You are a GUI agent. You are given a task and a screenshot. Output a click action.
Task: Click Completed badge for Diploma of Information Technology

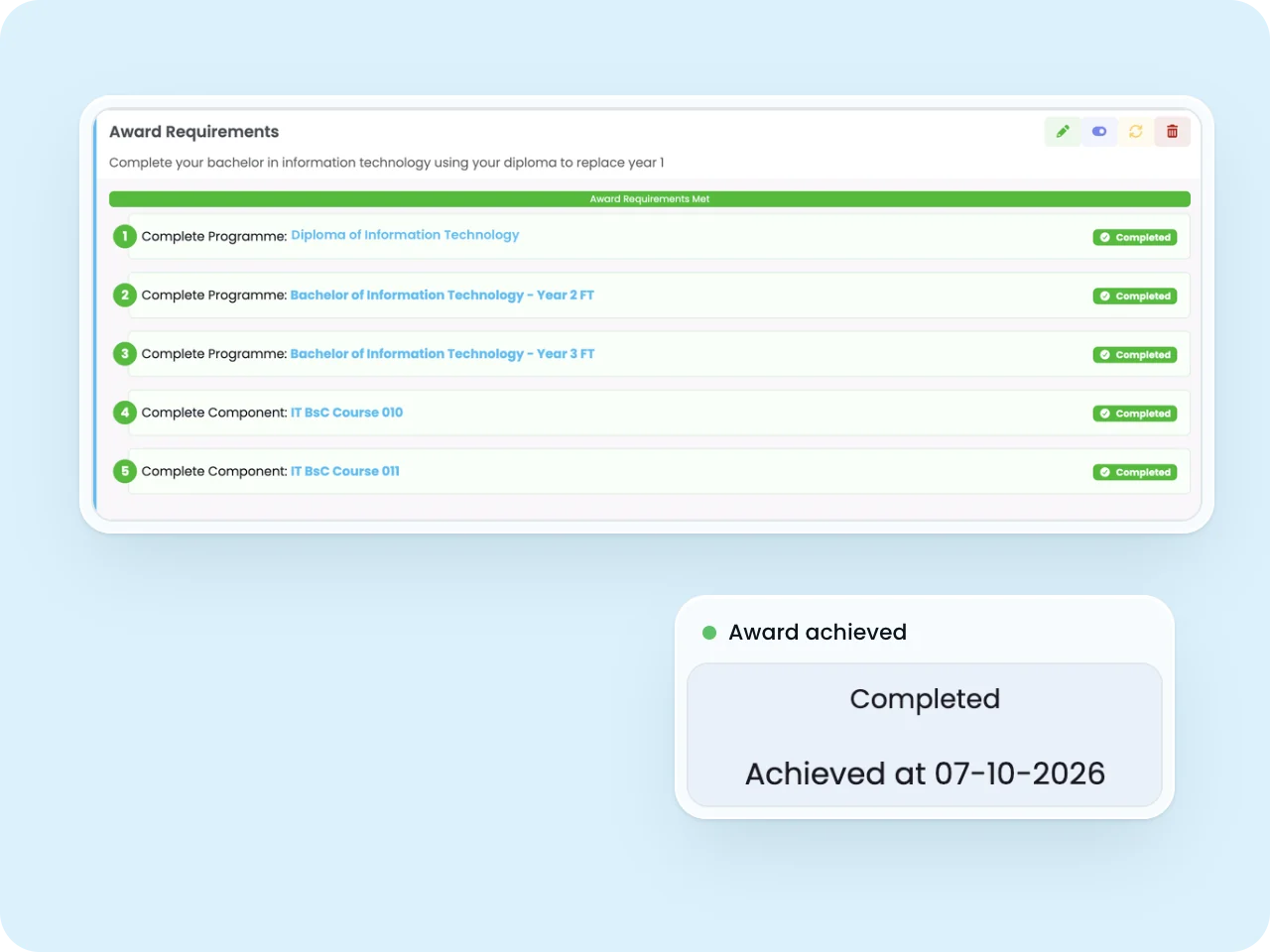(1135, 237)
